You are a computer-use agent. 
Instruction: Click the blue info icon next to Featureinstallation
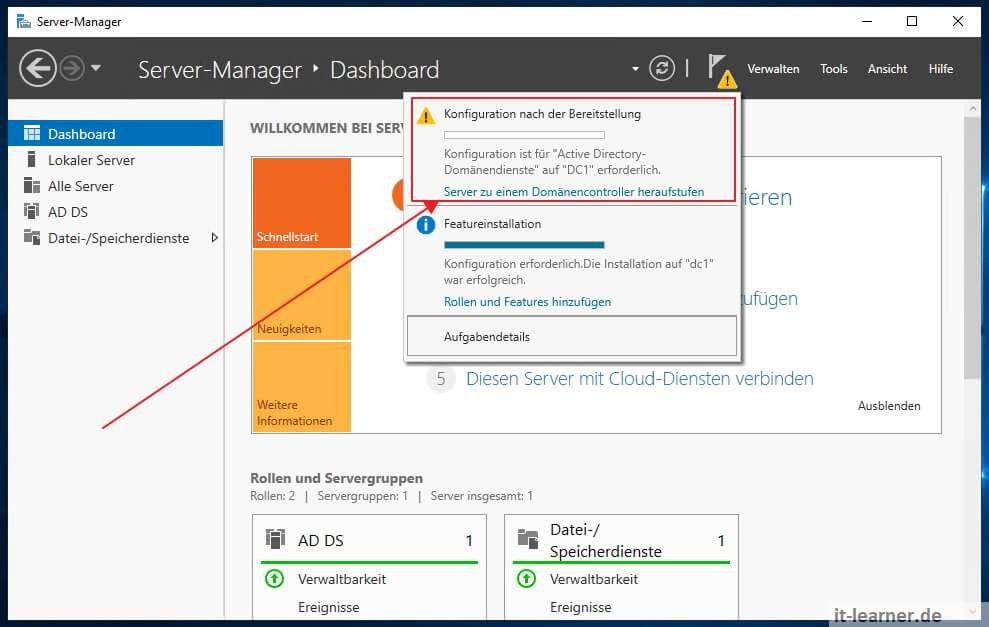point(425,224)
